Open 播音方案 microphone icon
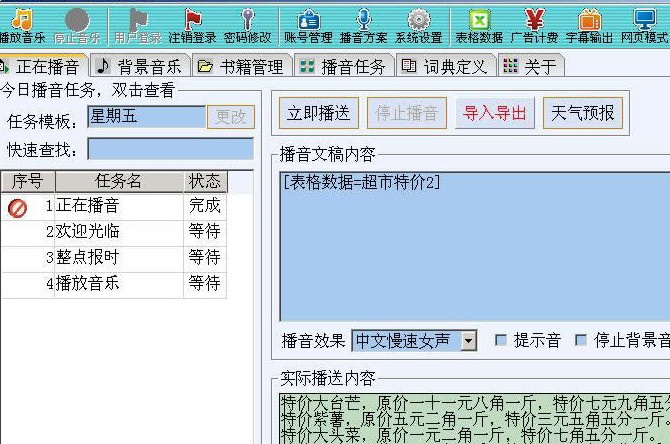This screenshot has width=670, height=444. (364, 19)
